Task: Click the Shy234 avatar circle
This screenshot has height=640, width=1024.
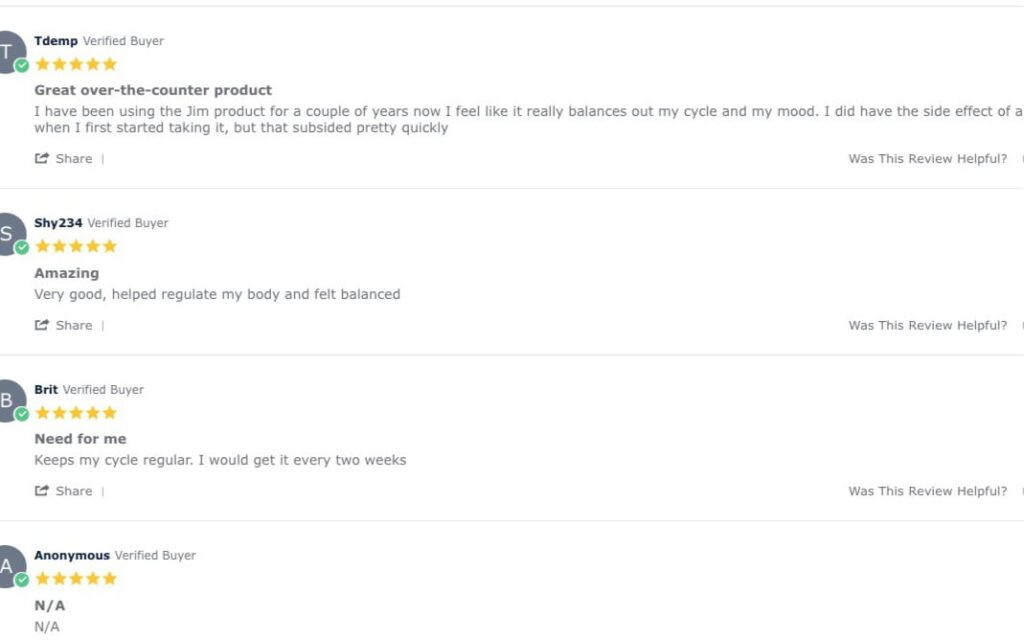Action: pos(9,234)
